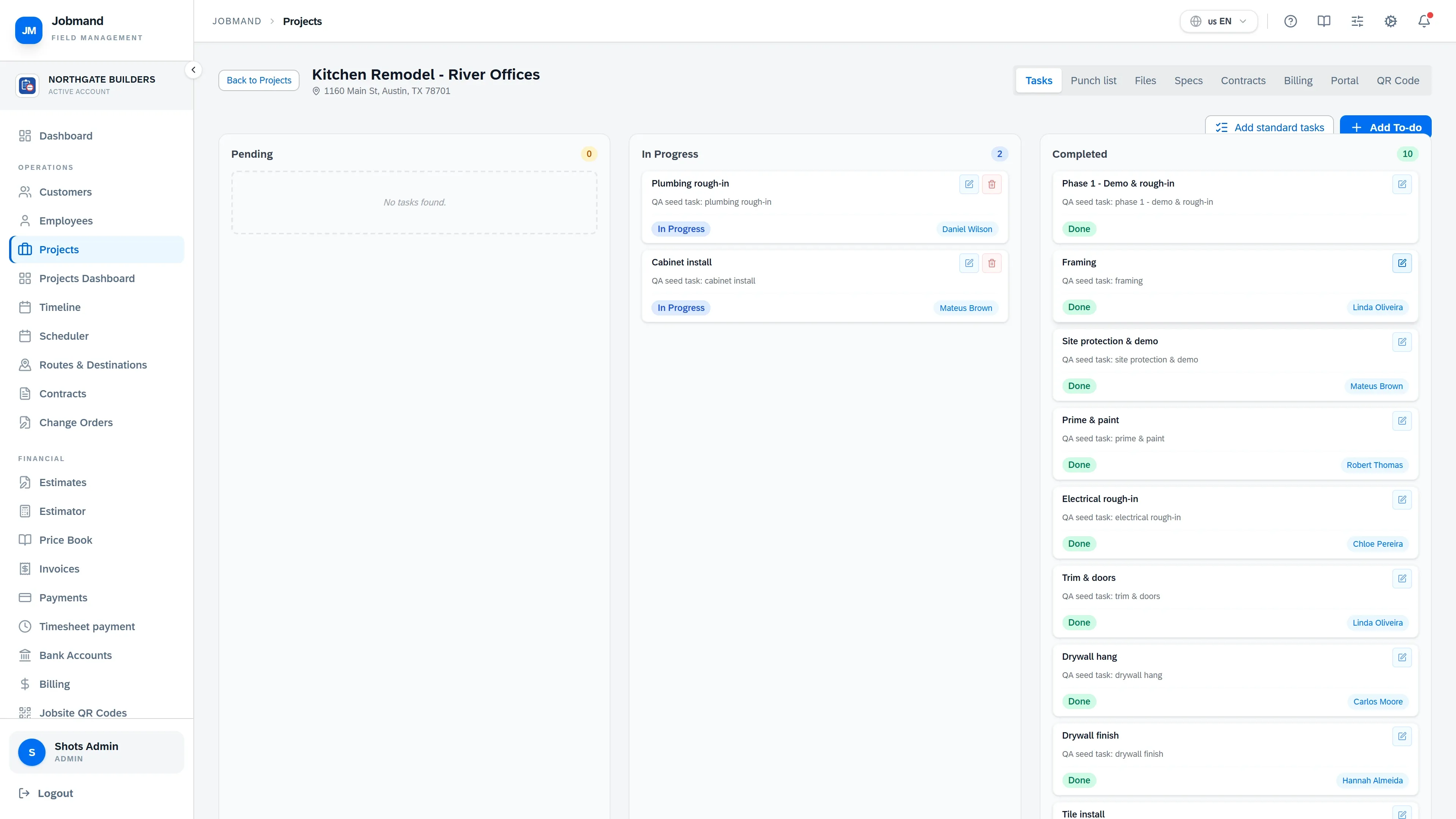Click the Shots Admin profile card
Viewport: 1456px width, 819px height.
pyautogui.click(x=97, y=752)
